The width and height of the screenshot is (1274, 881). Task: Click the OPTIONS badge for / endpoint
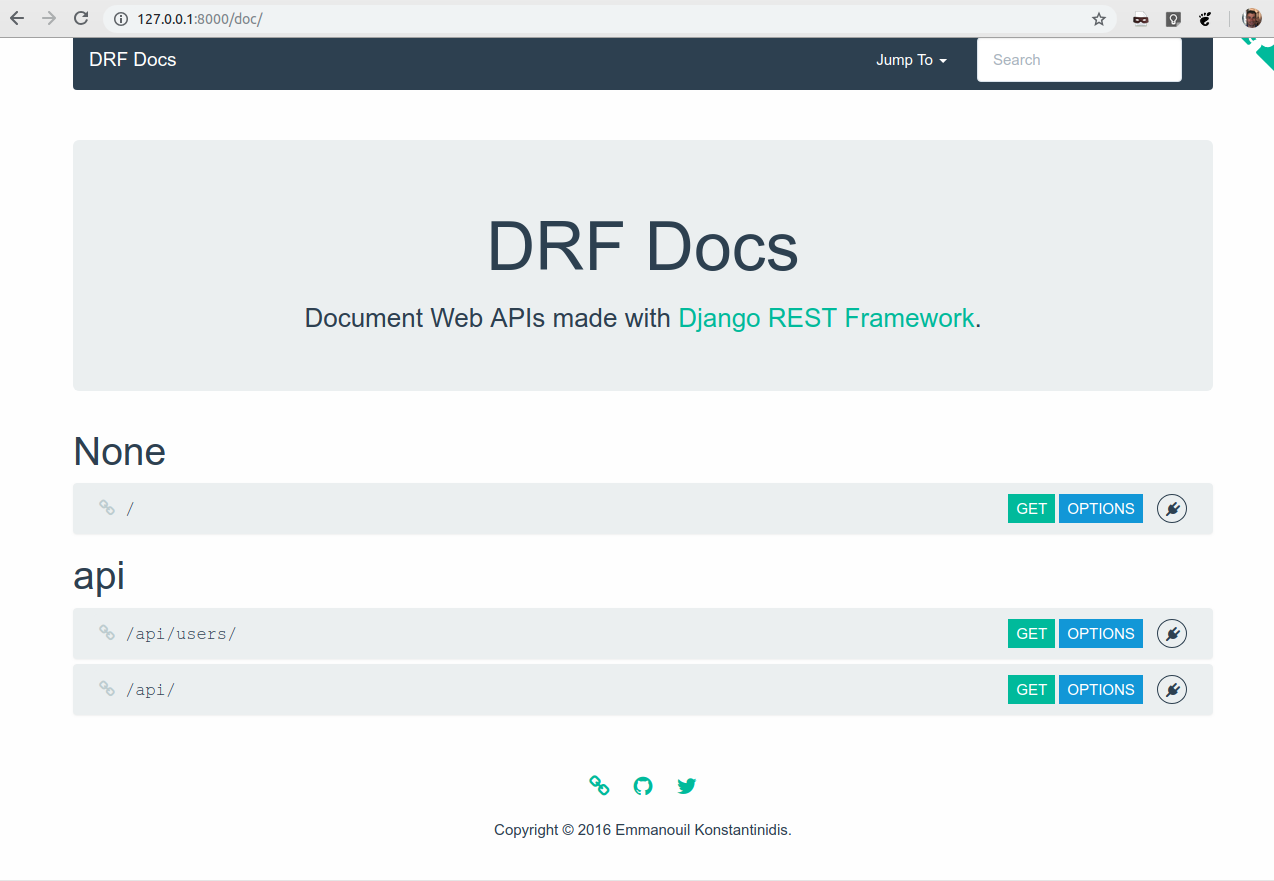(x=1101, y=509)
